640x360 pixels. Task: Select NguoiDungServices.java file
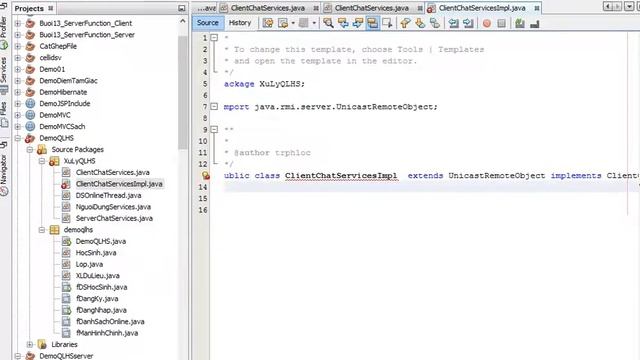click(113, 207)
